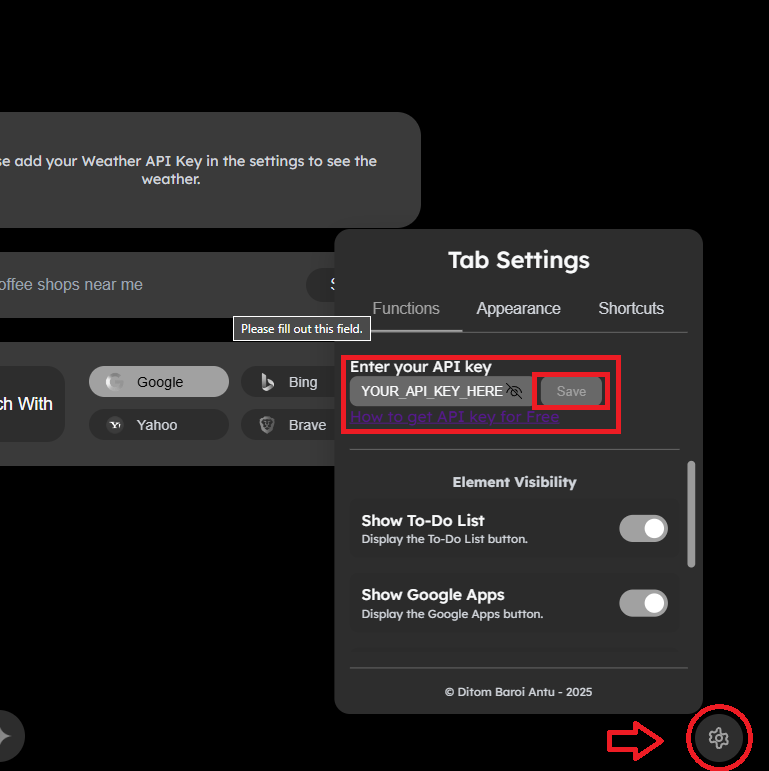Screen dimensions: 769x771
Task: Toggle Show Google Apps switch
Action: 643,603
